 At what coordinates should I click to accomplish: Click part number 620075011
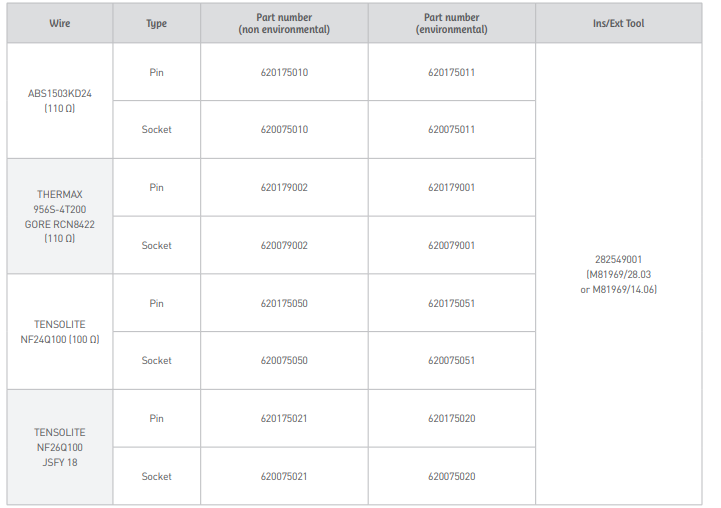point(452,130)
